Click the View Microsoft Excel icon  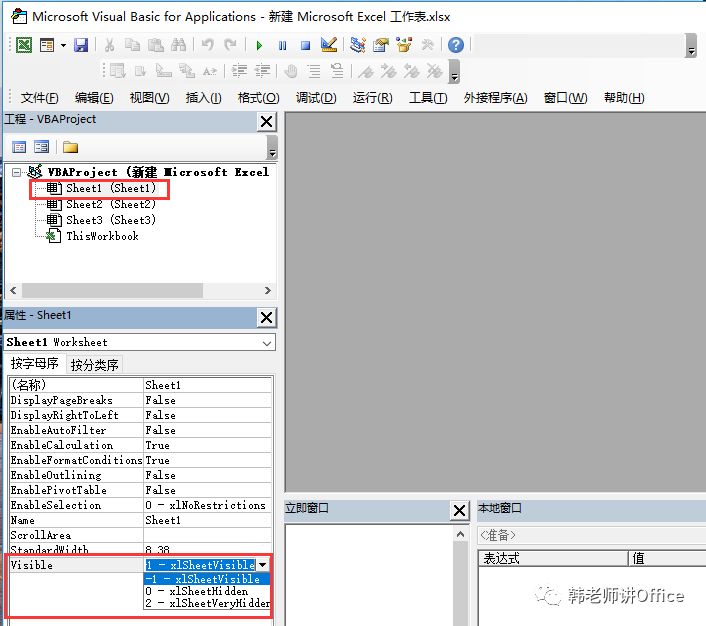coord(24,45)
